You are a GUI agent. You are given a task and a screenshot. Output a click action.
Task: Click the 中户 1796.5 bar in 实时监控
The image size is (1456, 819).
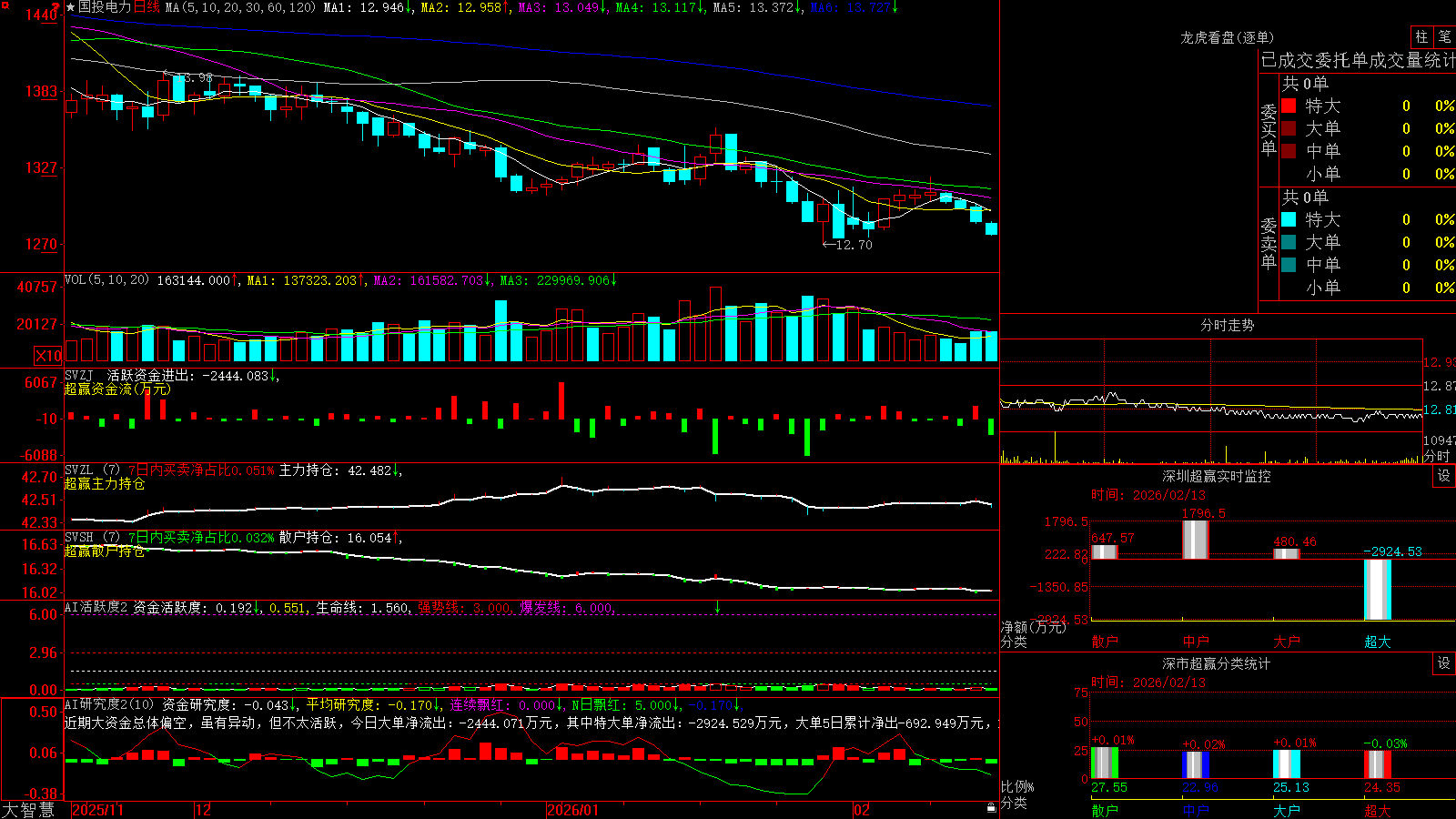click(1196, 540)
